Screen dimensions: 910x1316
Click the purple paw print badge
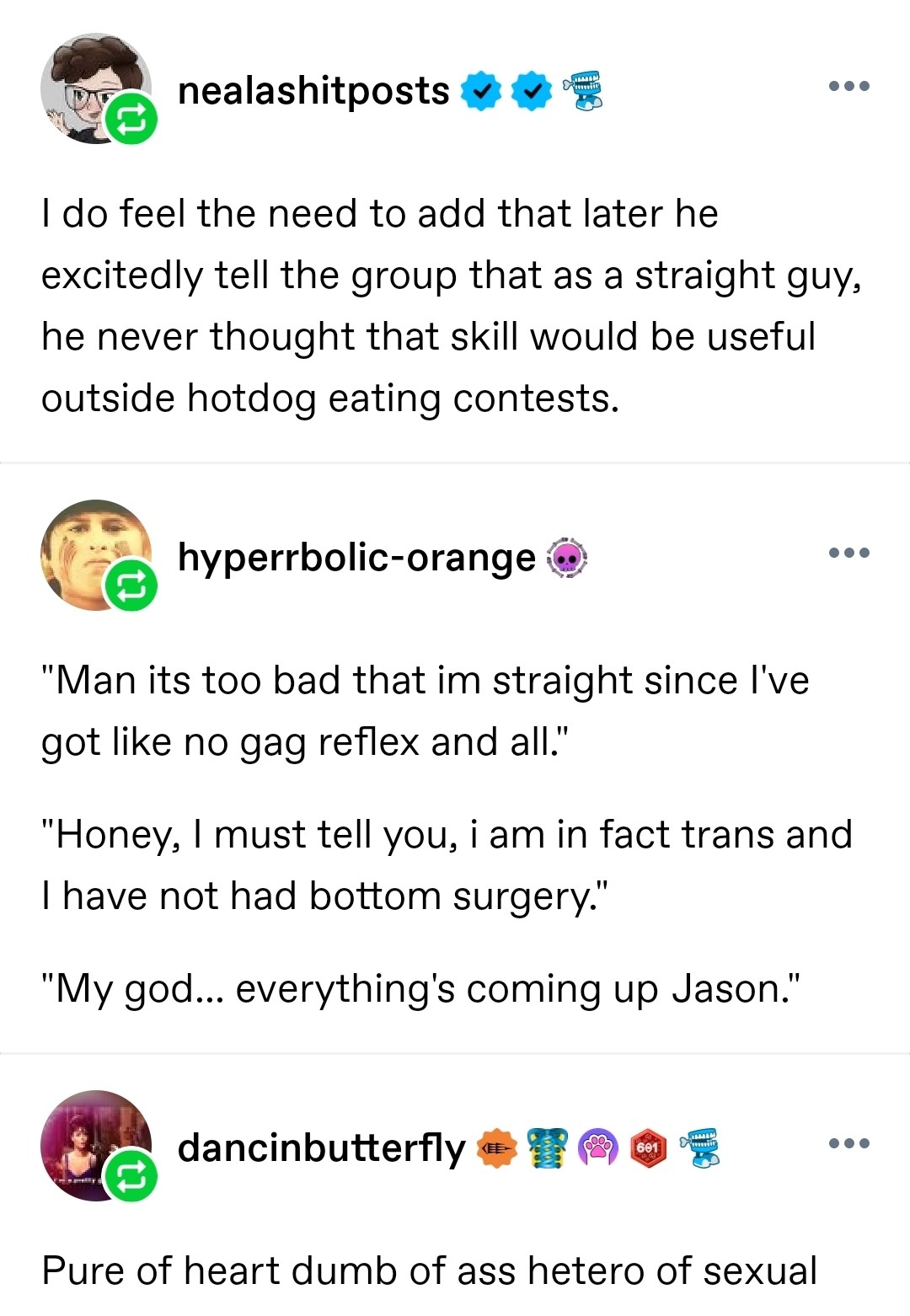coord(598,1147)
